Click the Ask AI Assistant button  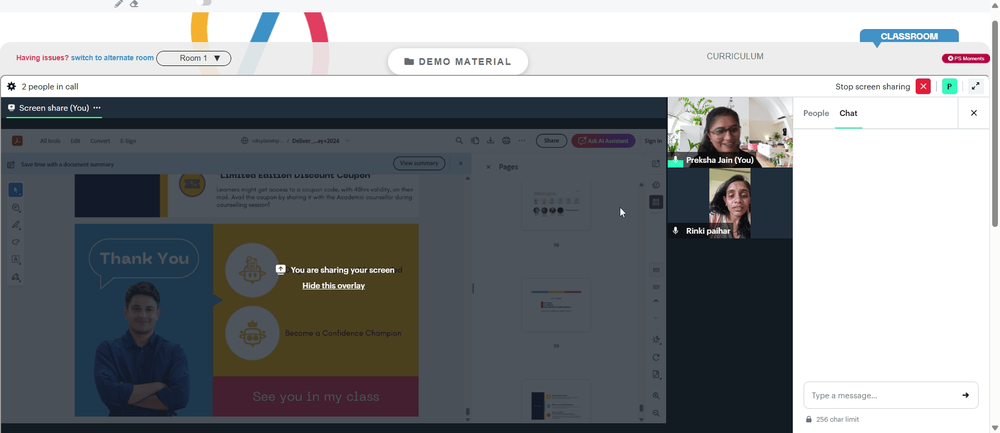click(x=603, y=141)
